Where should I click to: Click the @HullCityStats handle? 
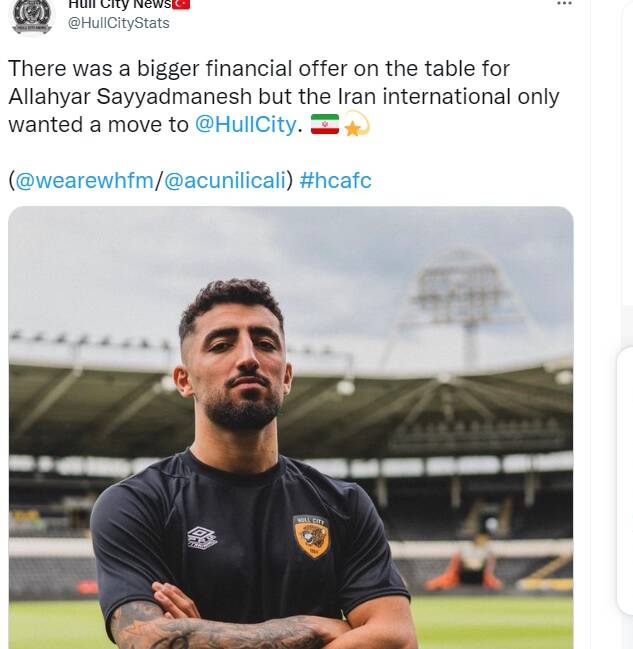pos(118,23)
